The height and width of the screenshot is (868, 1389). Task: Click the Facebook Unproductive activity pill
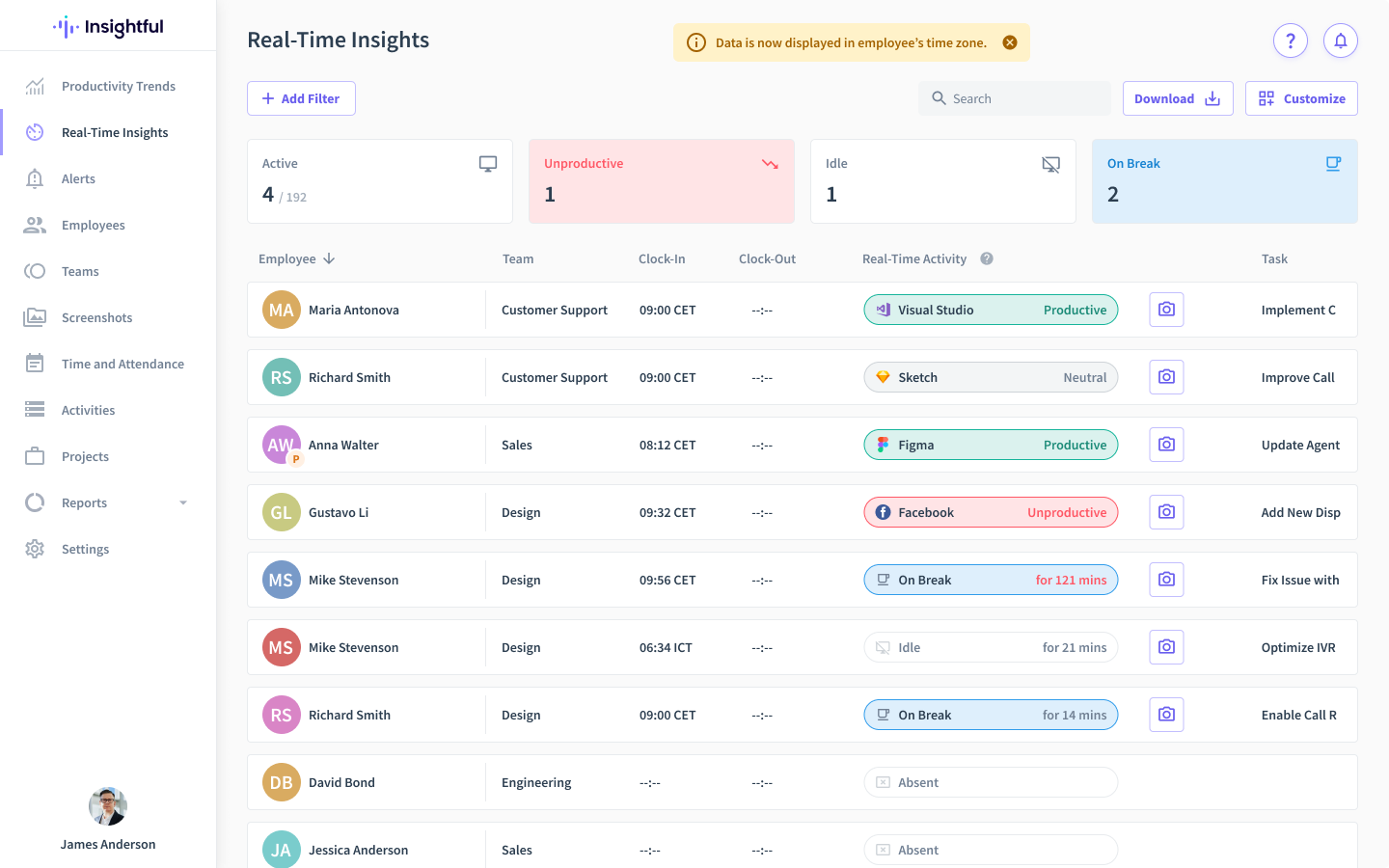click(991, 512)
